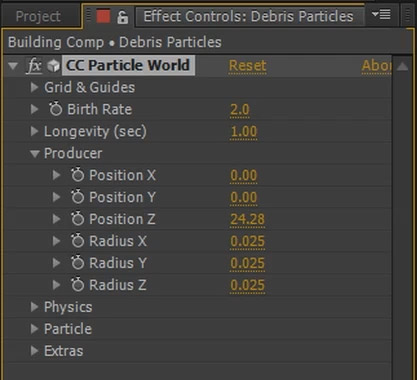Screen dimensions: 417x380
Task: Select the Radius Z label
Action: [x=118, y=285]
